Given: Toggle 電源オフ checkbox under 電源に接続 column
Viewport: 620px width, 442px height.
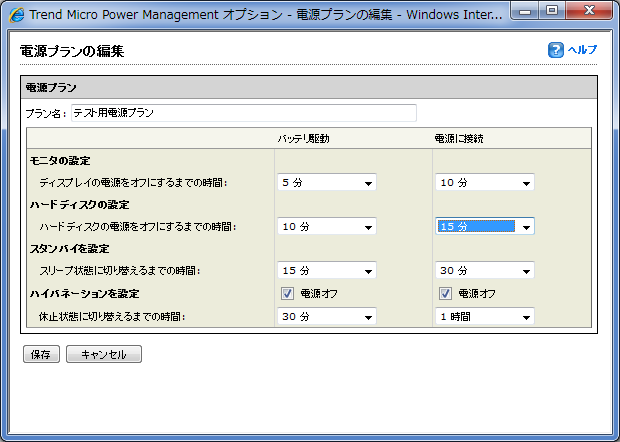Looking at the screenshot, I should 446,294.
